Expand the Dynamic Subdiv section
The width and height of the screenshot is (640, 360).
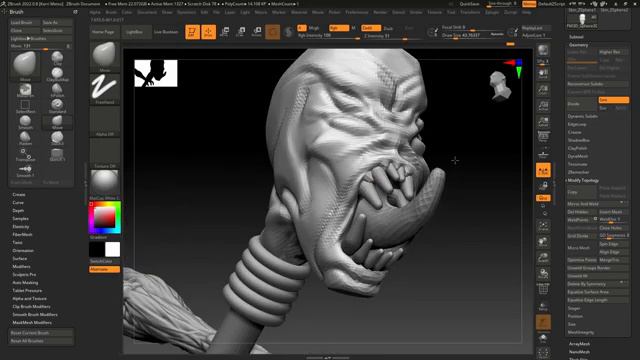(582, 116)
